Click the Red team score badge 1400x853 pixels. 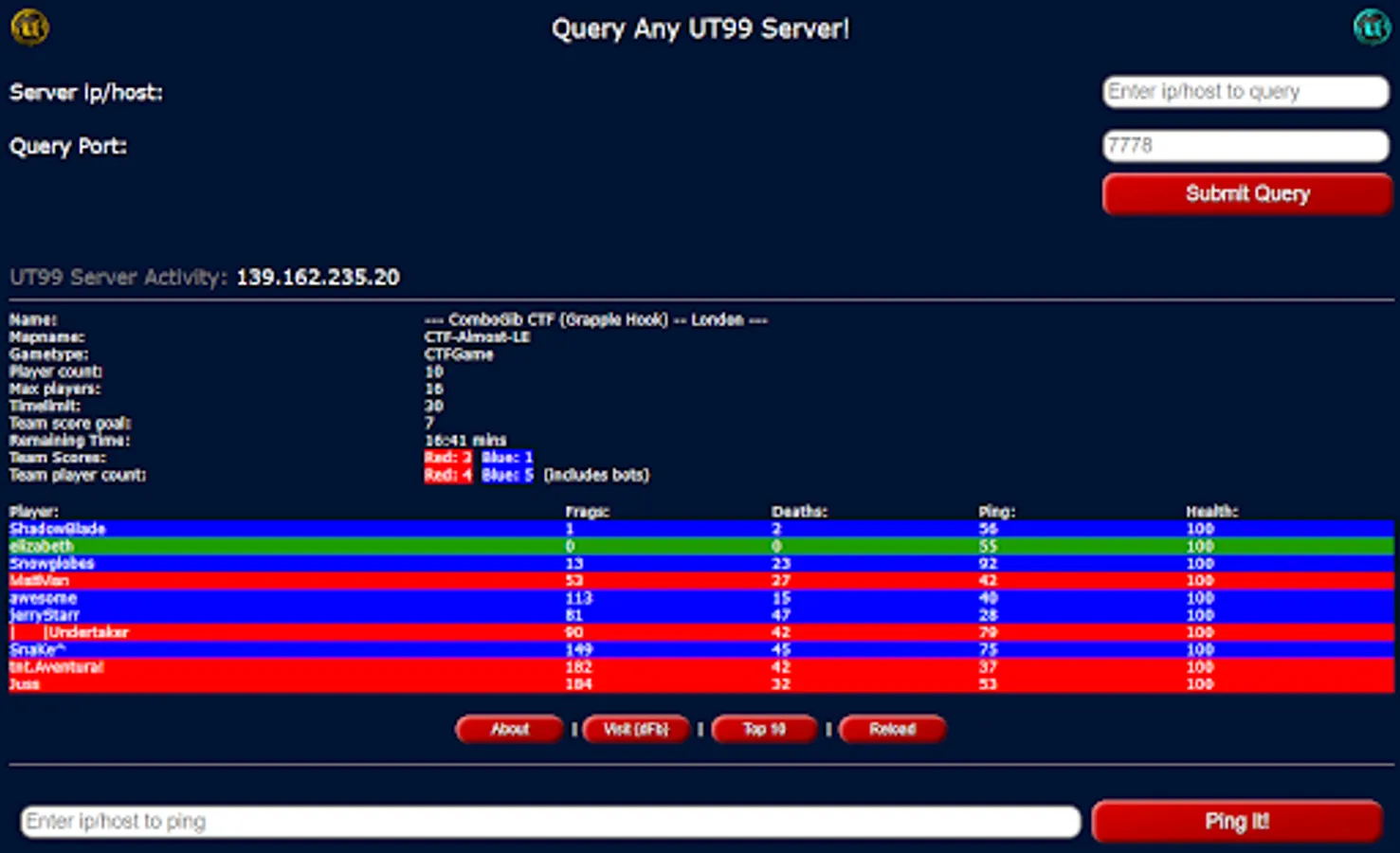pos(447,458)
